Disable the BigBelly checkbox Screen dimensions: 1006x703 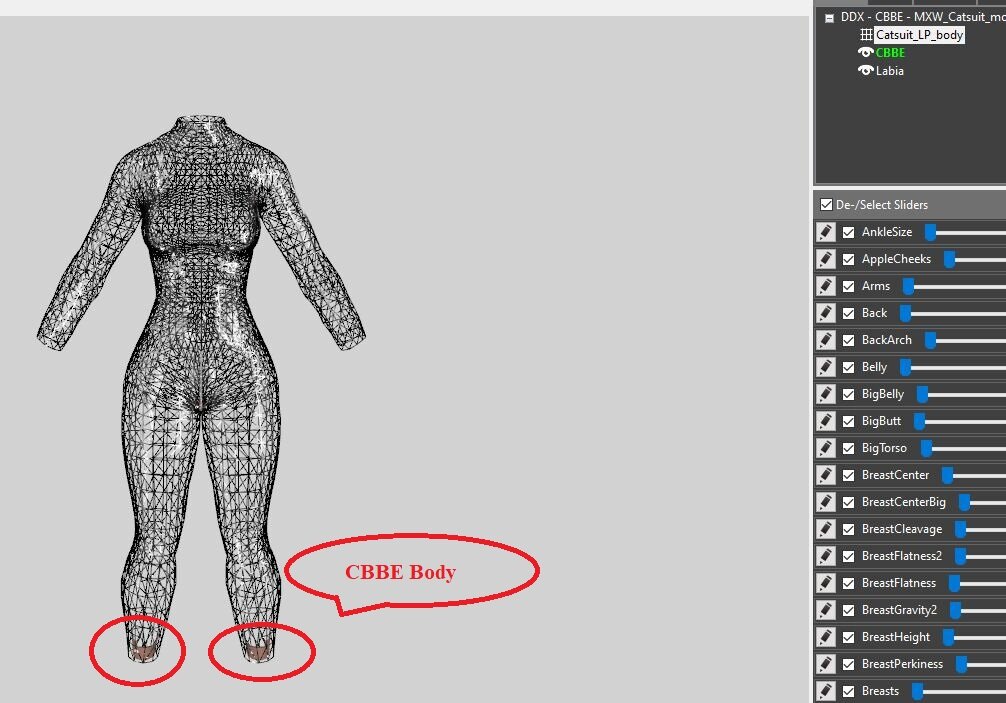848,394
